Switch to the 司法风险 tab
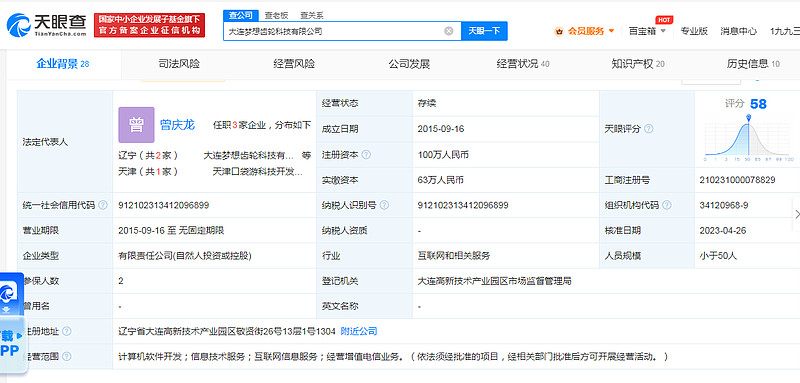Screen dimensions: 800x383 (179, 64)
